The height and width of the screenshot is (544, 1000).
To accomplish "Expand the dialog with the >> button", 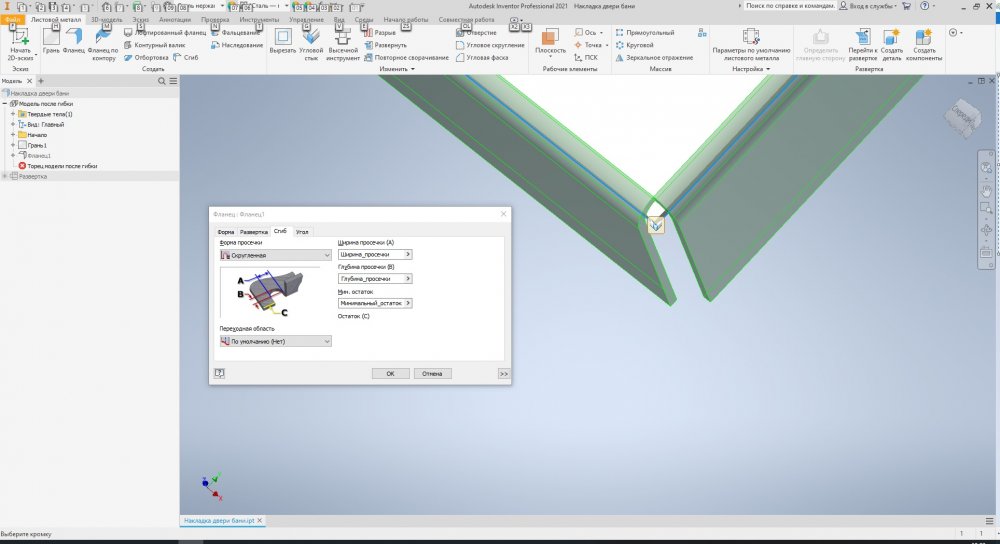I will tap(503, 373).
